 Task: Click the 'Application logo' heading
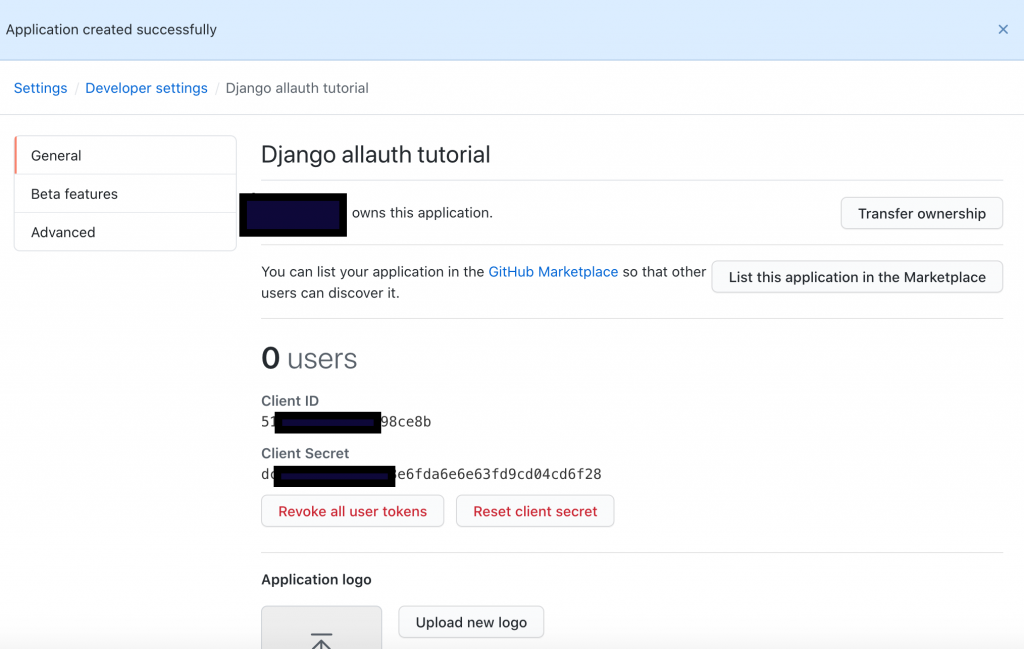pos(316,580)
